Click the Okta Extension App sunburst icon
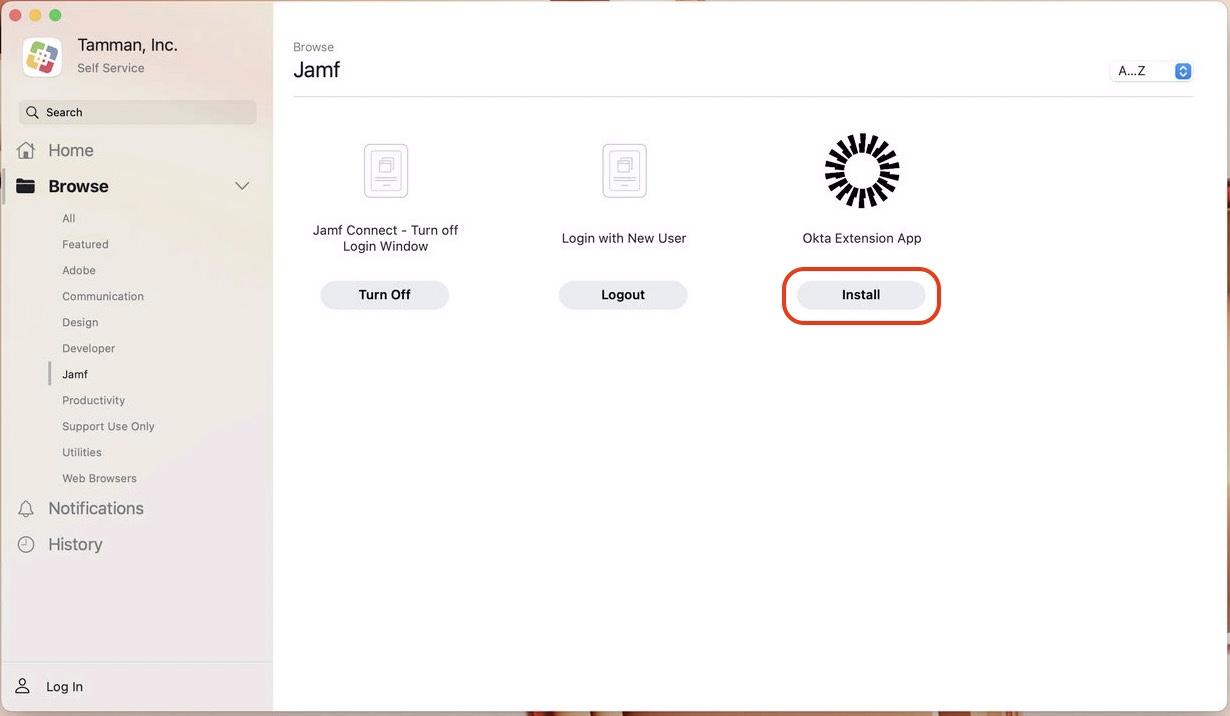Image resolution: width=1230 pixels, height=716 pixels. click(862, 171)
